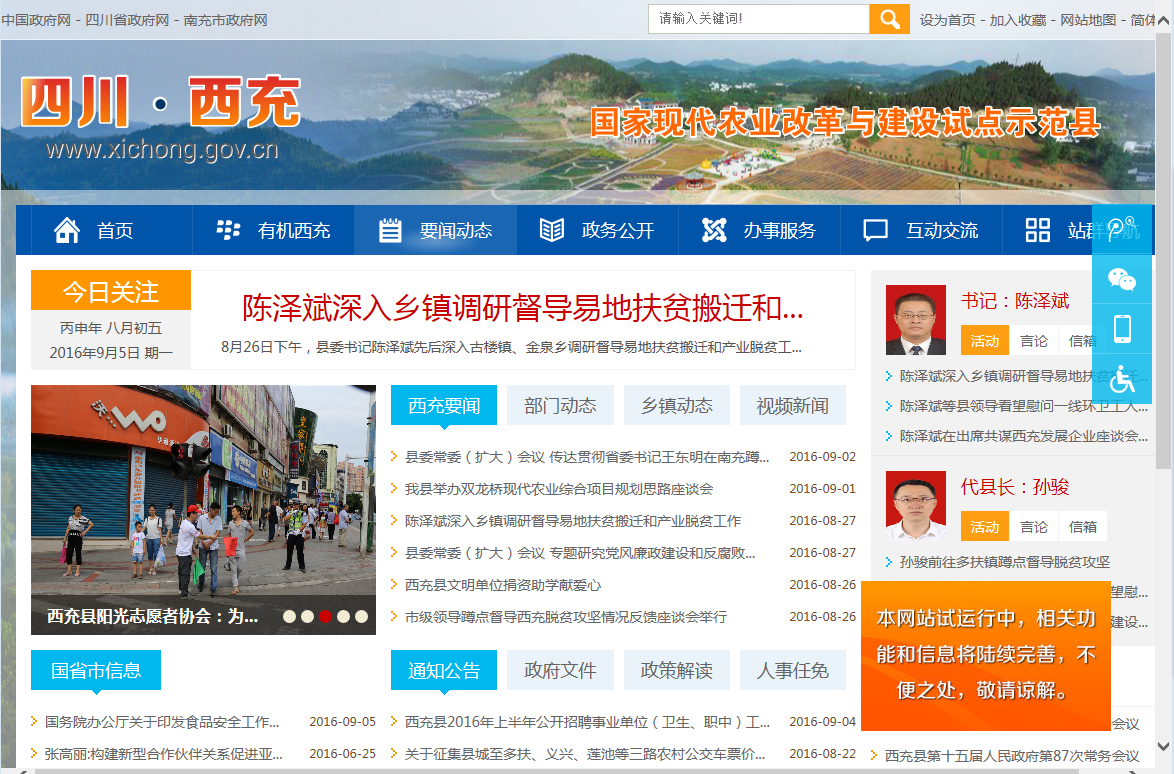Open the red headline about 陈泽斌
The width and height of the screenshot is (1174, 774).
[x=523, y=307]
